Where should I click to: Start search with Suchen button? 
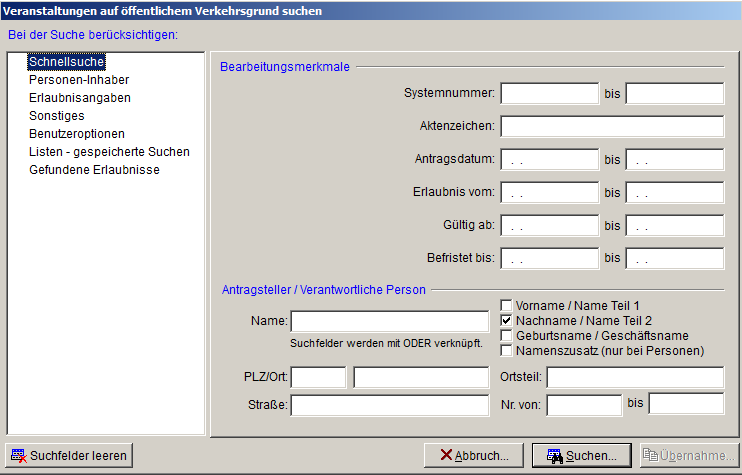(x=581, y=456)
